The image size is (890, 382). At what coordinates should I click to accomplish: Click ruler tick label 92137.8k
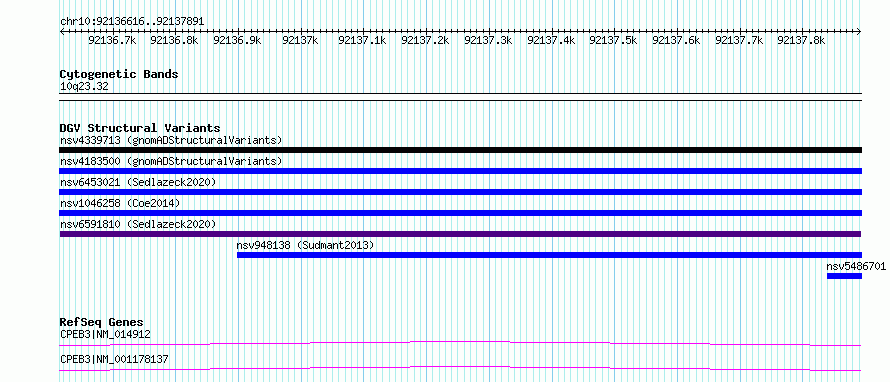pyautogui.click(x=801, y=40)
